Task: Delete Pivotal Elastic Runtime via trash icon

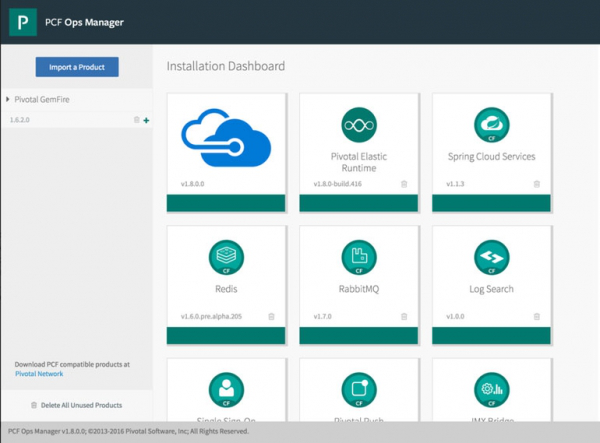Action: pos(404,184)
